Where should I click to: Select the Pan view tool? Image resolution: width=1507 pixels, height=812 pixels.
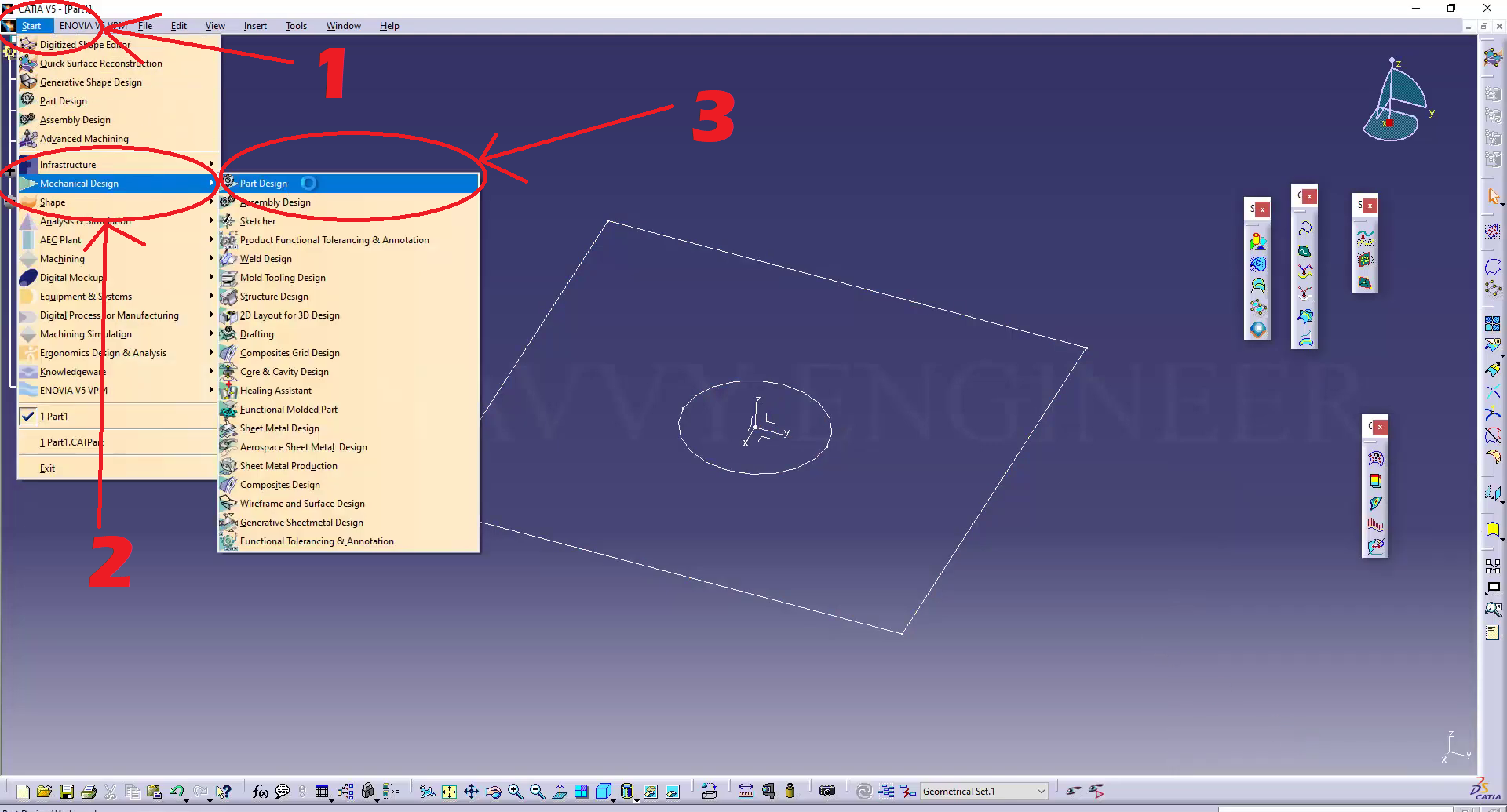tap(471, 792)
